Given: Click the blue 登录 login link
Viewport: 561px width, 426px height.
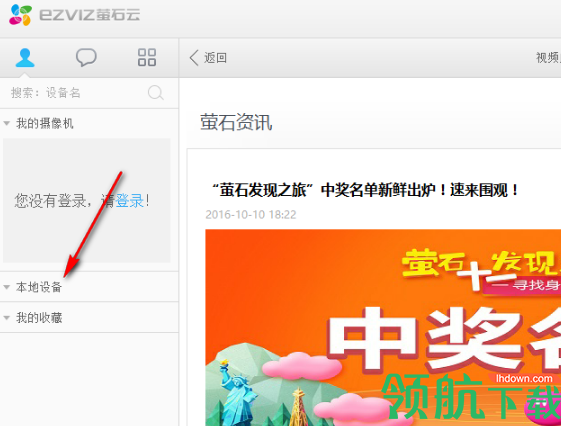Looking at the screenshot, I should click(130, 201).
